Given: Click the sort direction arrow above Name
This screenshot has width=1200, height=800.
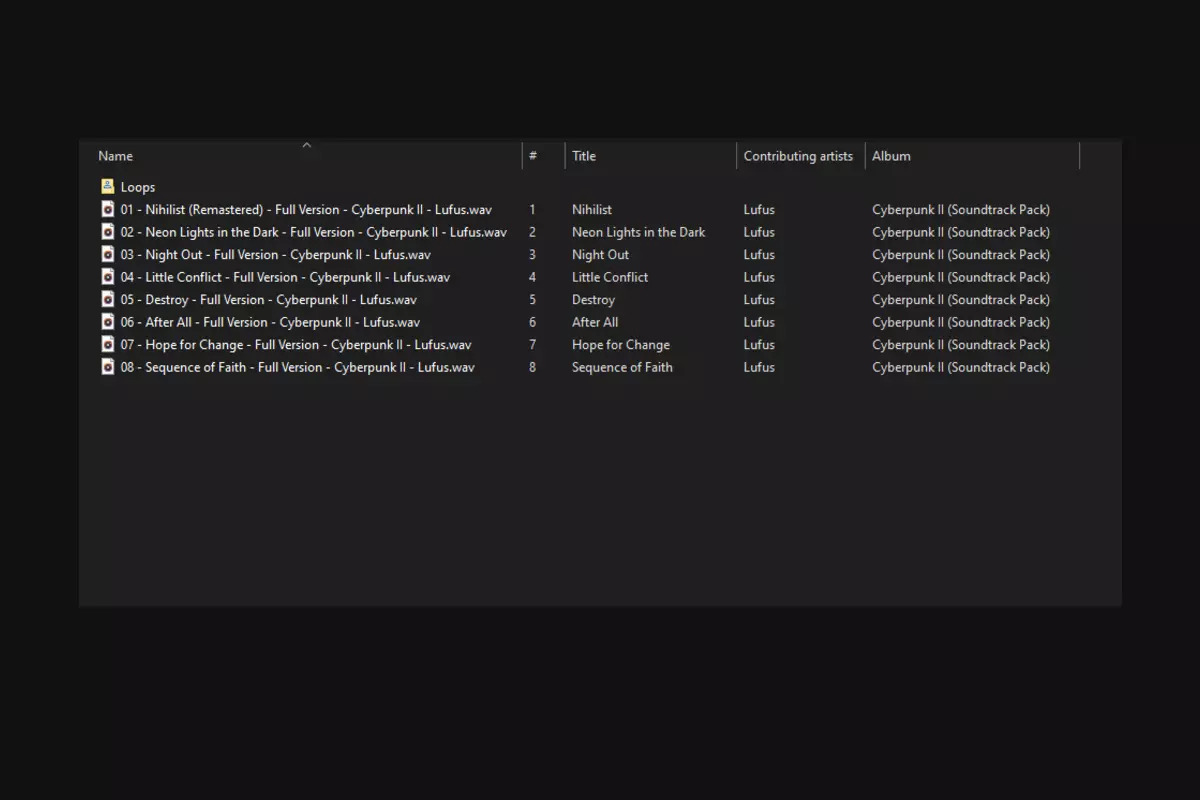Looking at the screenshot, I should click(x=307, y=145).
